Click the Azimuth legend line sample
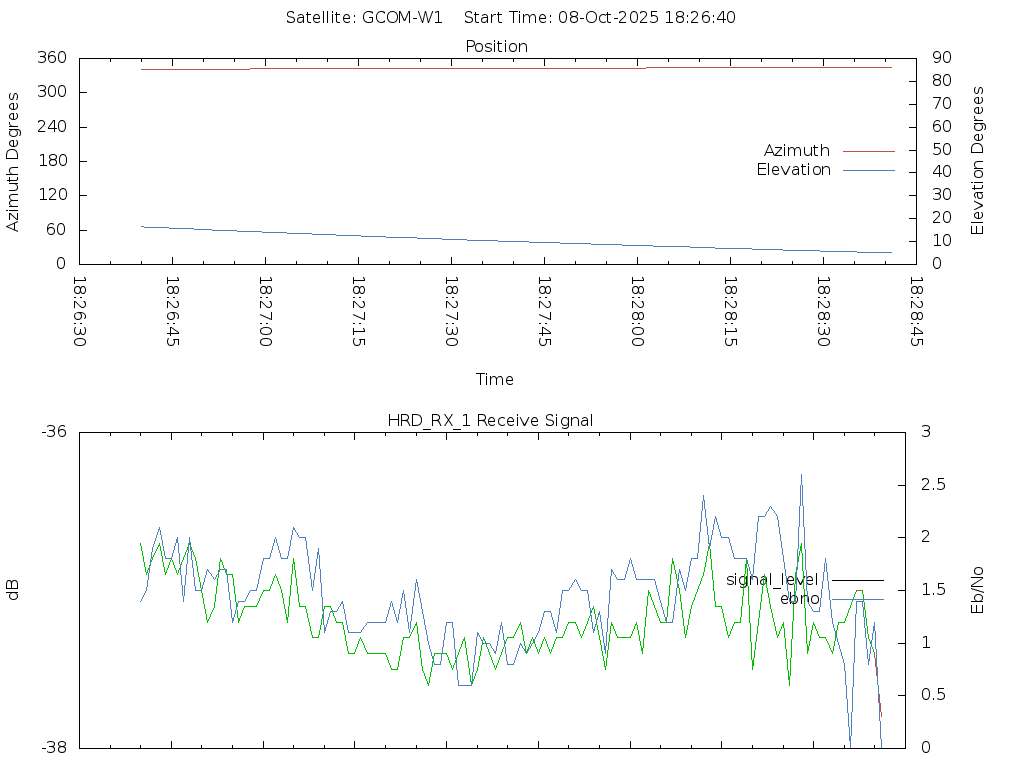 click(x=868, y=151)
